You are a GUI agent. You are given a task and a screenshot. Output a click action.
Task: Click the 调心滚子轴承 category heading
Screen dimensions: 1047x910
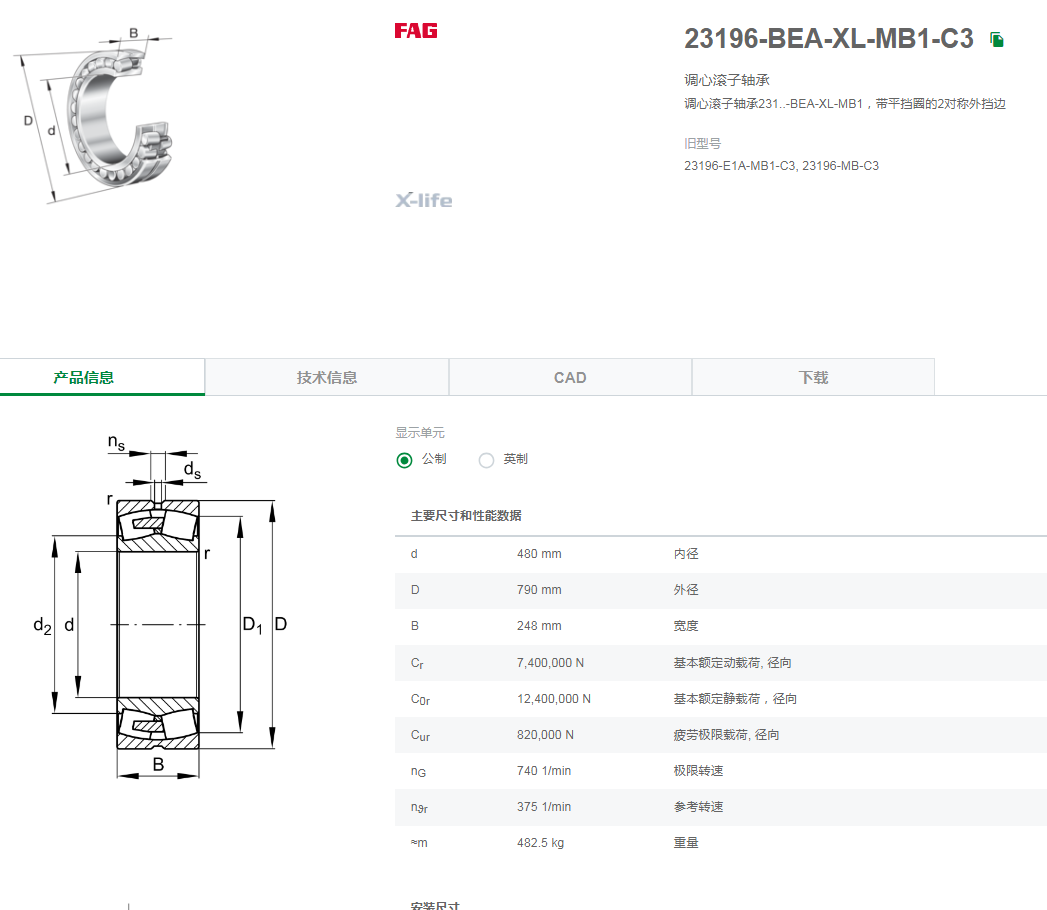(x=726, y=80)
